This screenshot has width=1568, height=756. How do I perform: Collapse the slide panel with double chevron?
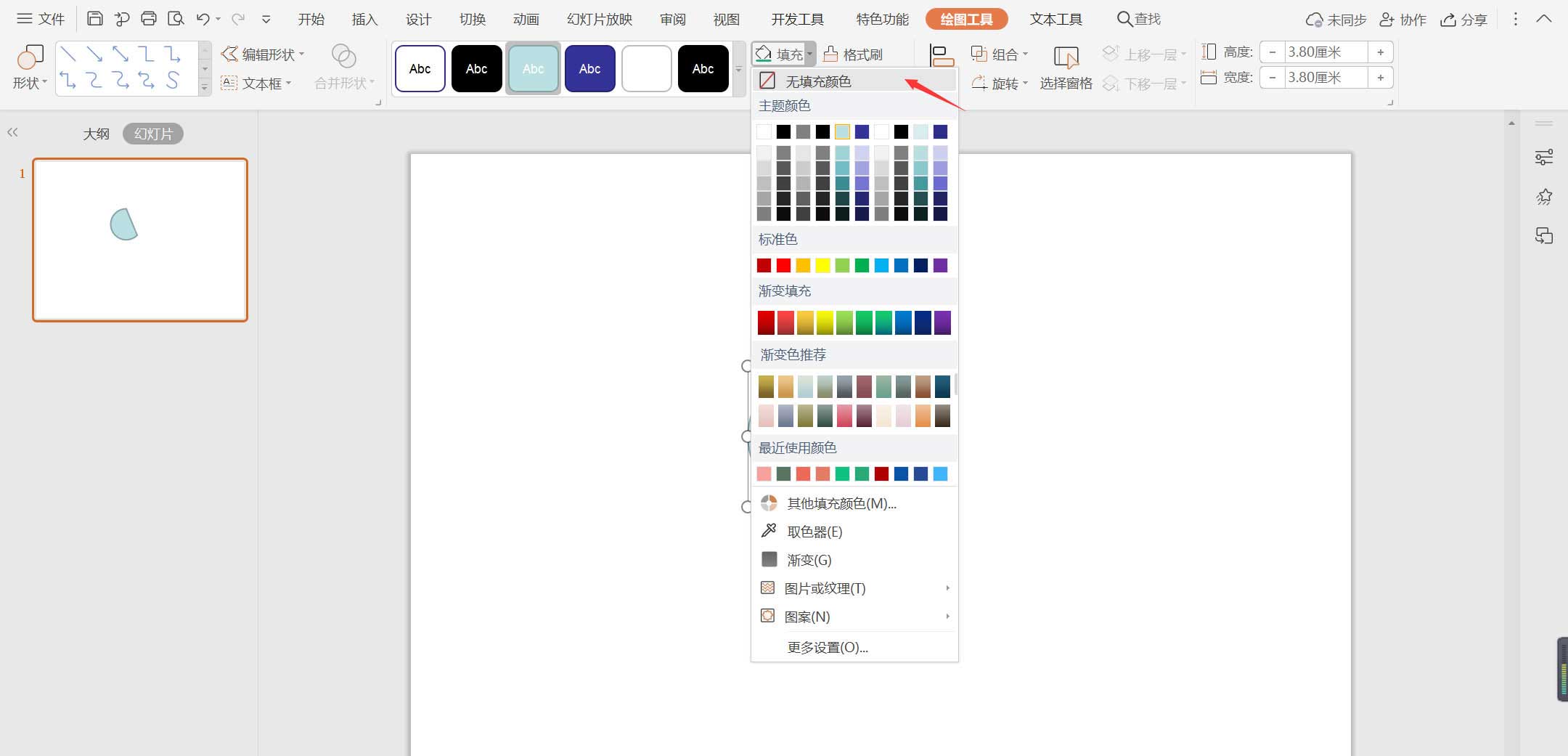coord(12,132)
